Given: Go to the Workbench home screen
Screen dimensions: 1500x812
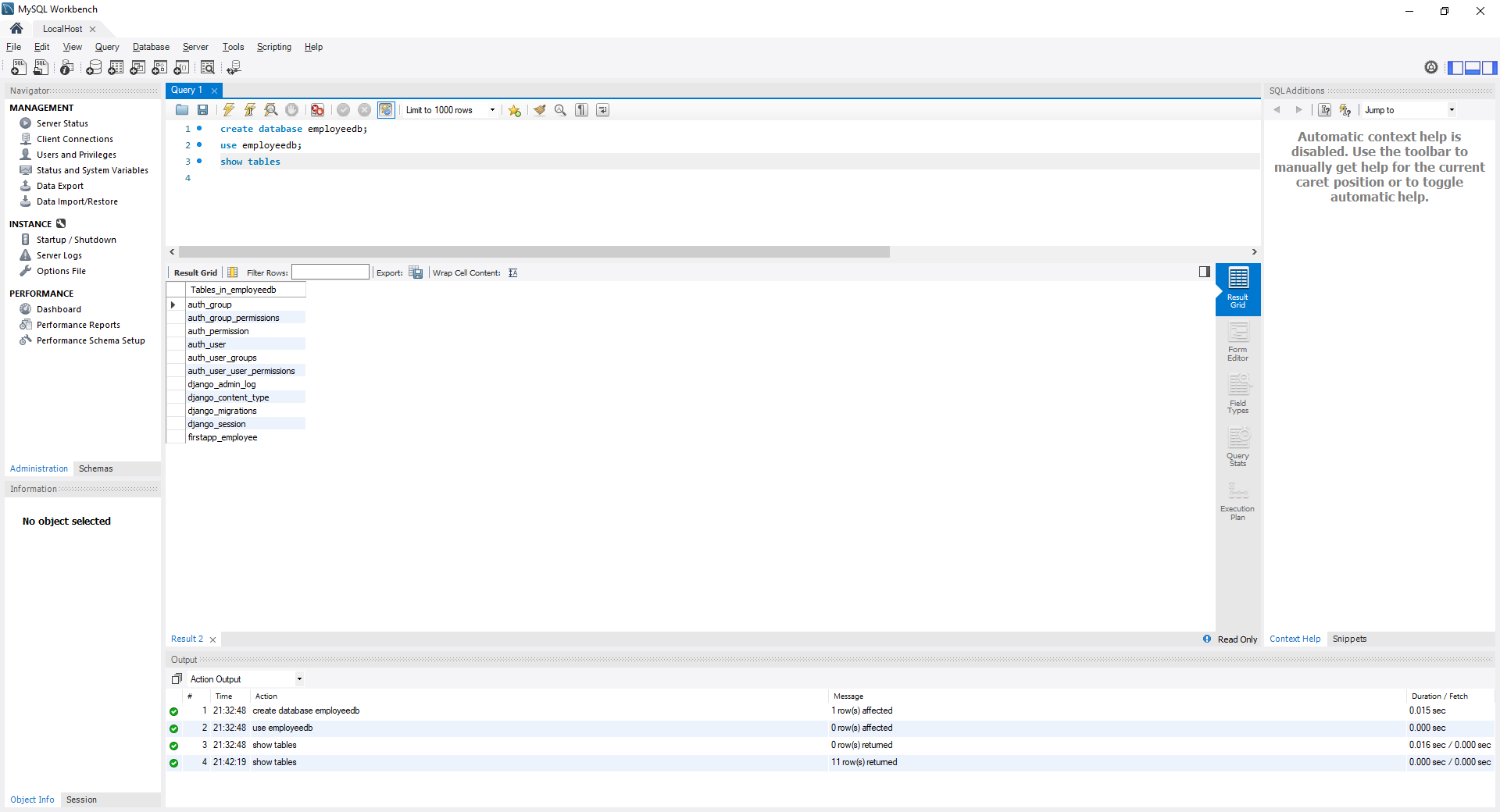Looking at the screenshot, I should pyautogui.click(x=16, y=28).
